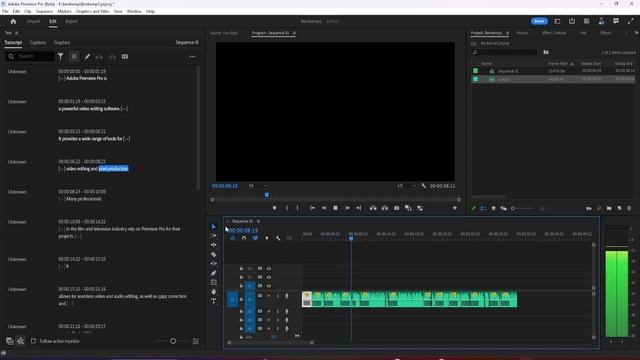
Task: Toggle full screen video output icon
Action: point(631,21)
